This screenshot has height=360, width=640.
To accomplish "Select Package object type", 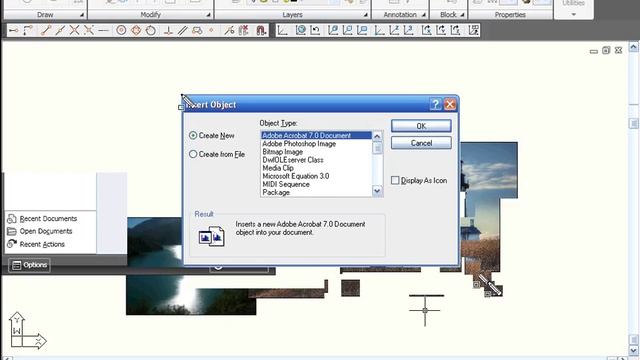I will [316, 193].
